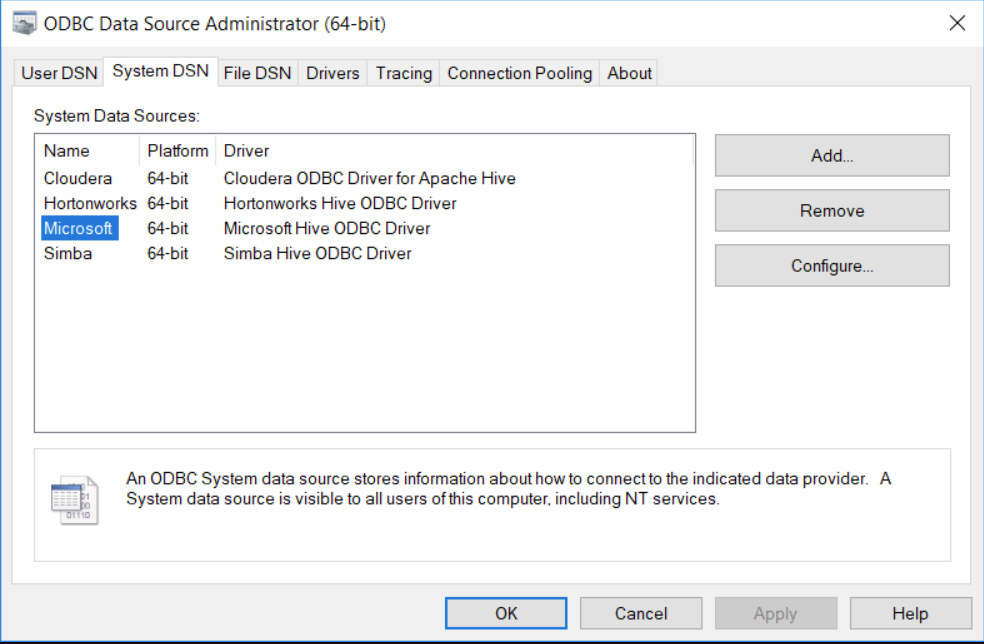This screenshot has height=644, width=984.
Task: Select the System DSN tab
Action: 161,71
